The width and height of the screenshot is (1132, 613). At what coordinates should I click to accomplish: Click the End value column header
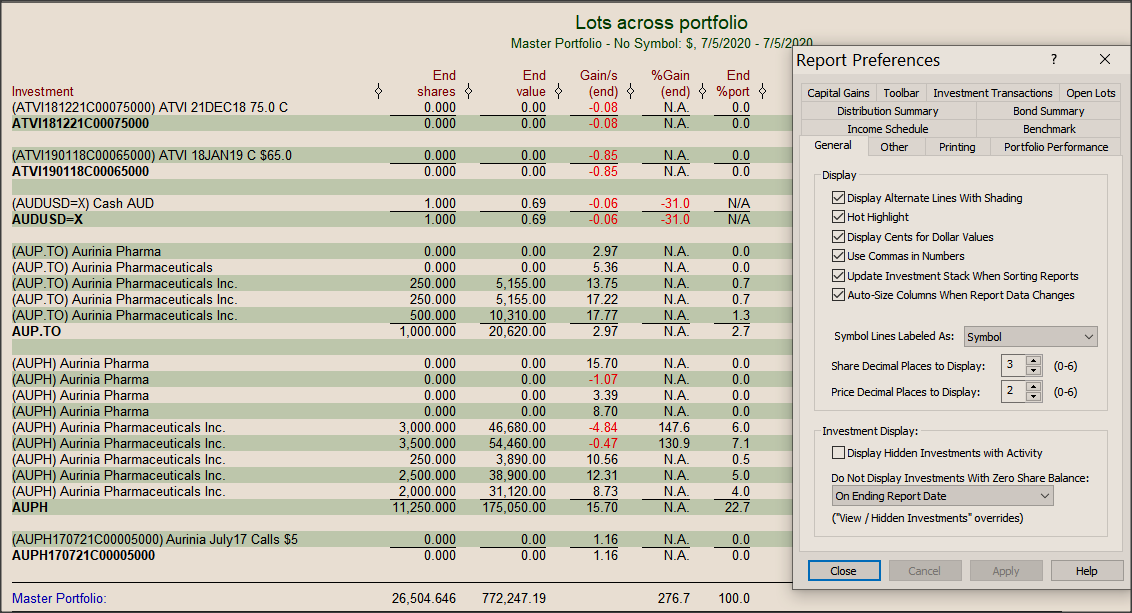pos(531,83)
